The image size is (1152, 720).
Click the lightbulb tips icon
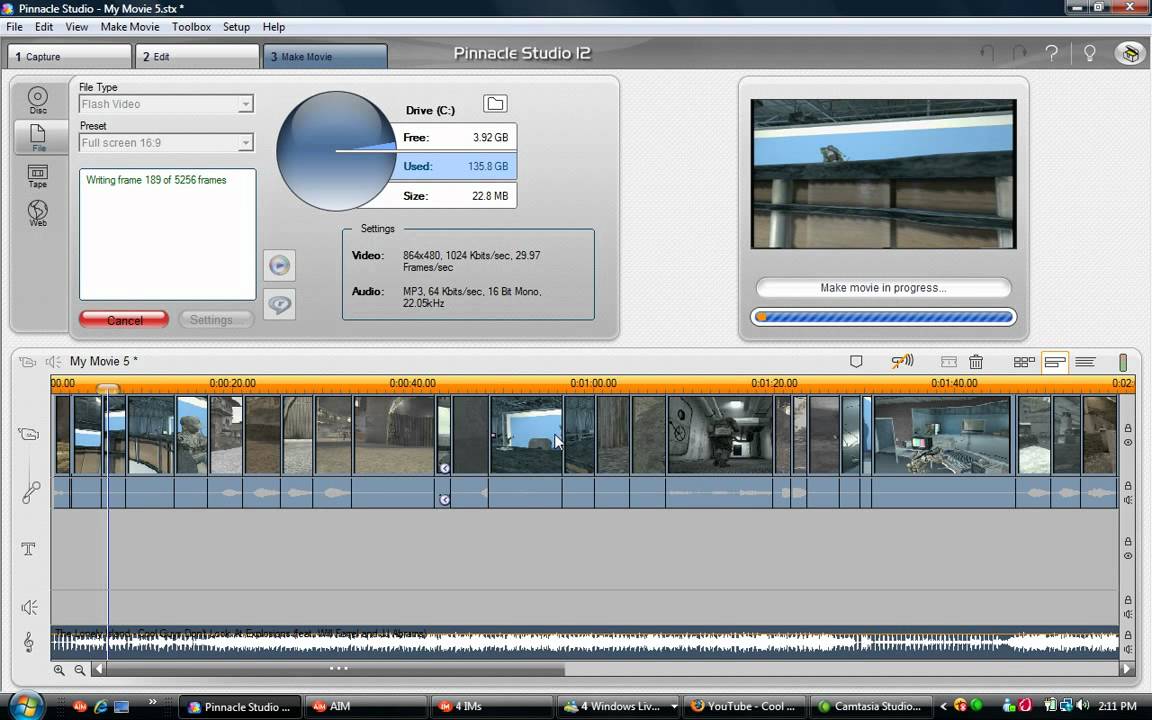click(x=1090, y=53)
